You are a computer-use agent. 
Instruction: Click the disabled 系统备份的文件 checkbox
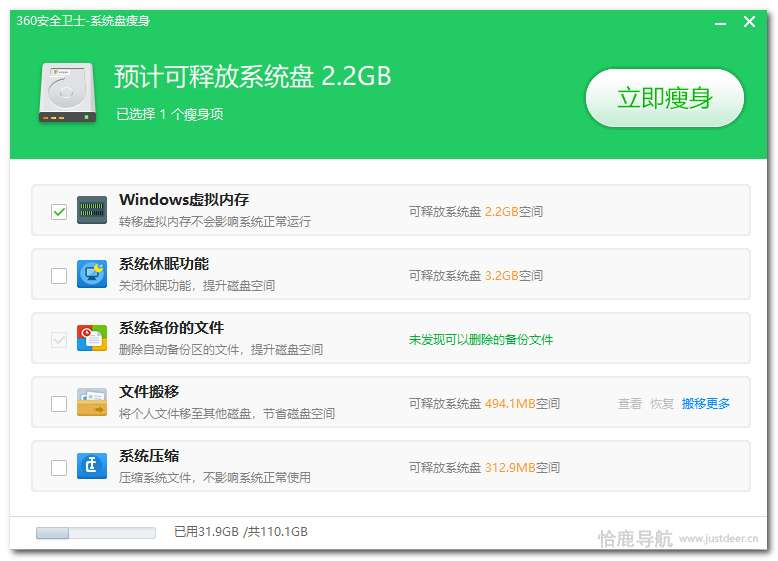point(59,339)
